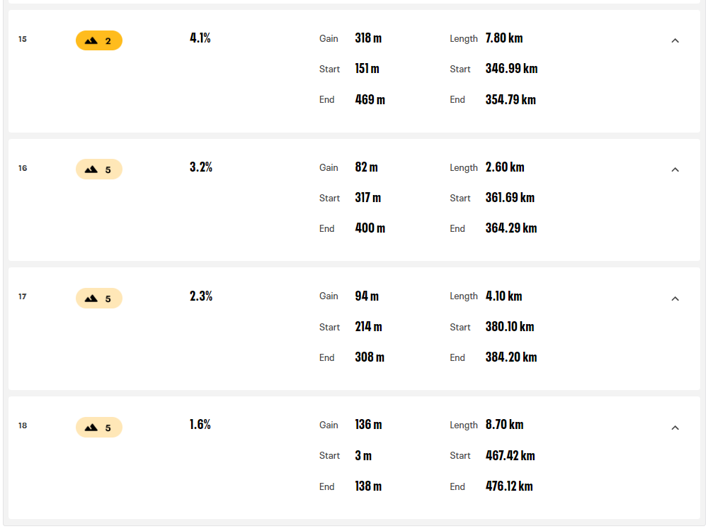Select the 1.6% gradient of climb 18
708x529 pixels.
pyautogui.click(x=200, y=425)
